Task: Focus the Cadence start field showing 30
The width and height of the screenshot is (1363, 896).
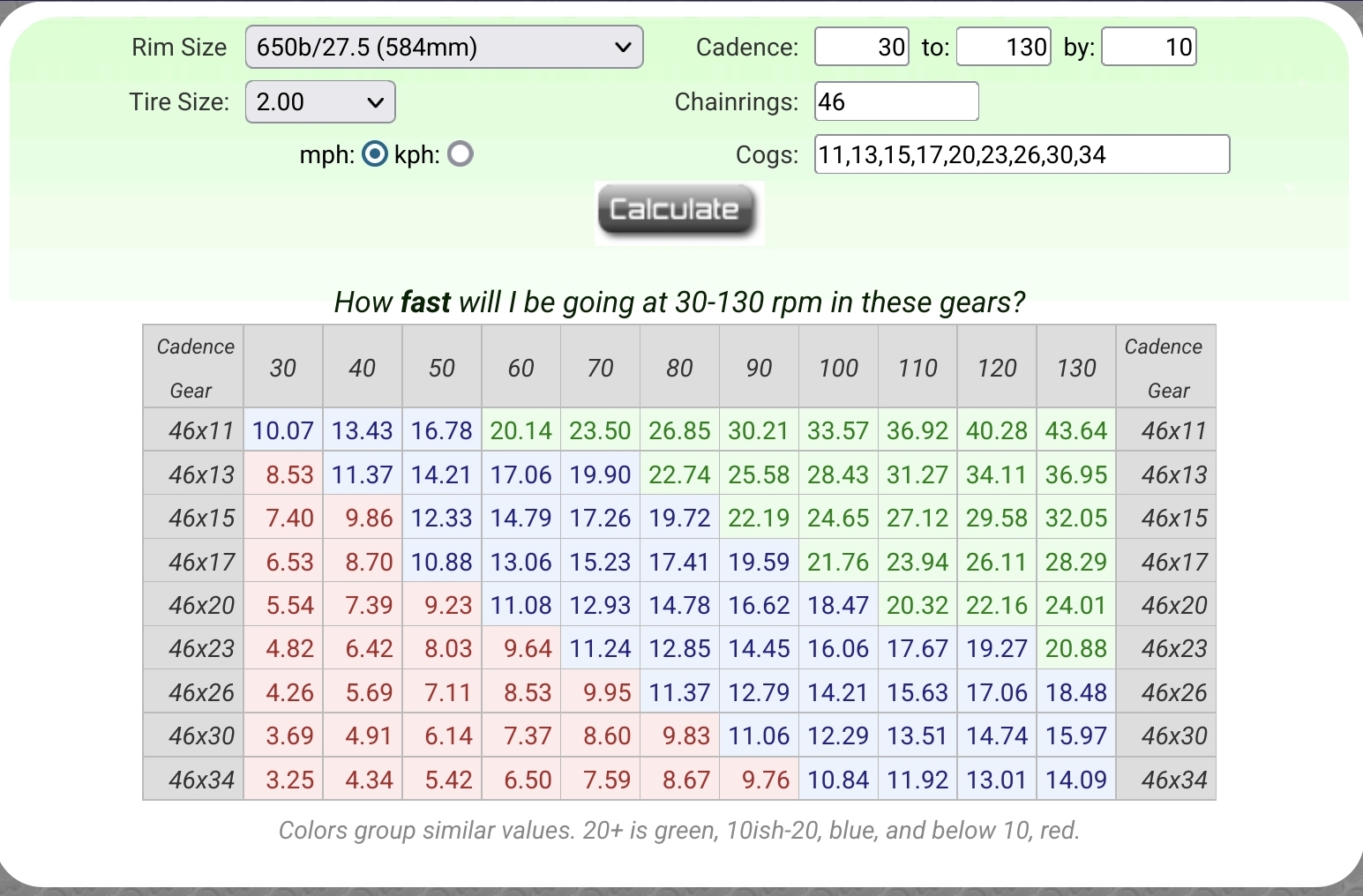Action: pos(861,47)
